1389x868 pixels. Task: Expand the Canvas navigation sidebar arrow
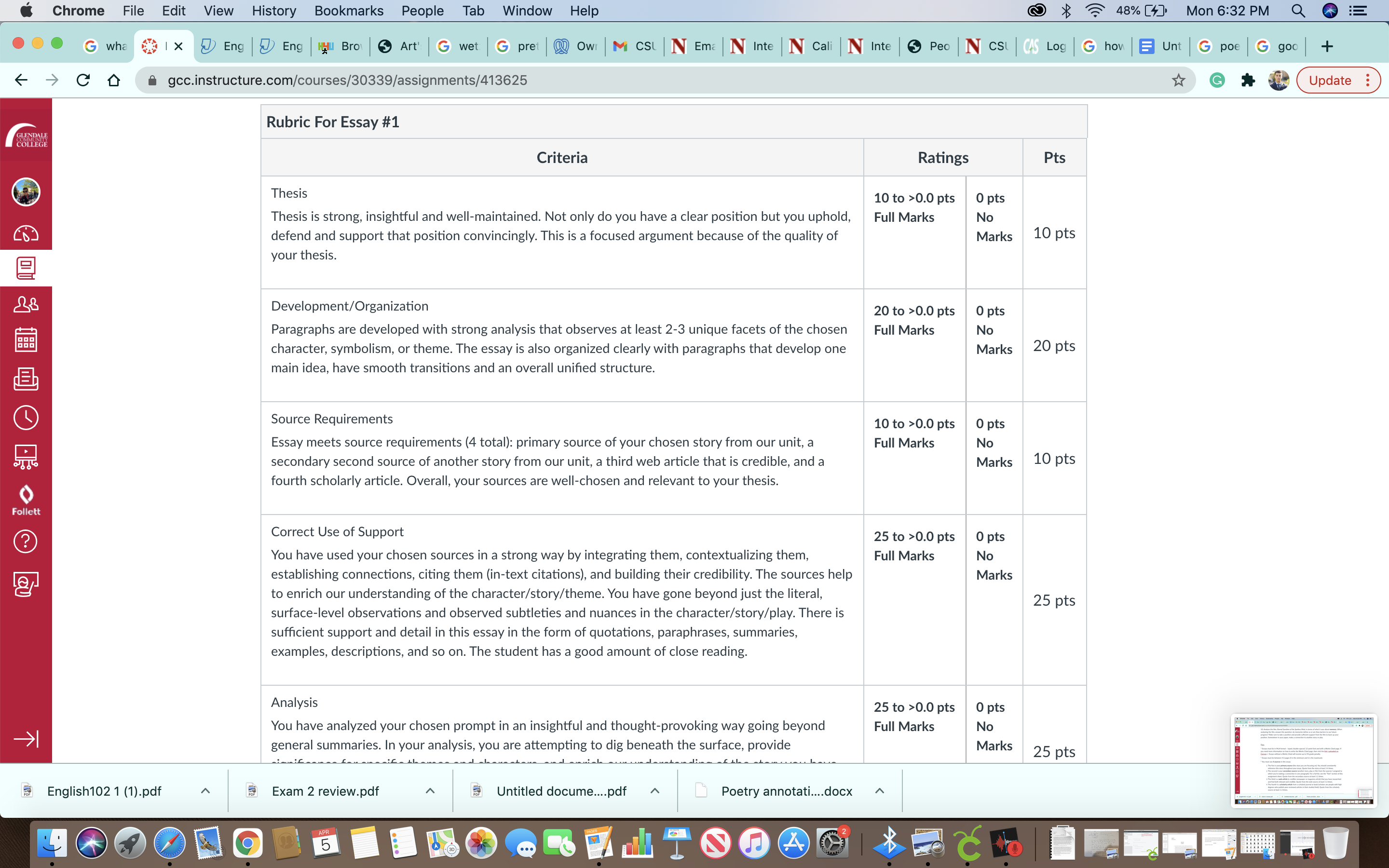(x=26, y=738)
